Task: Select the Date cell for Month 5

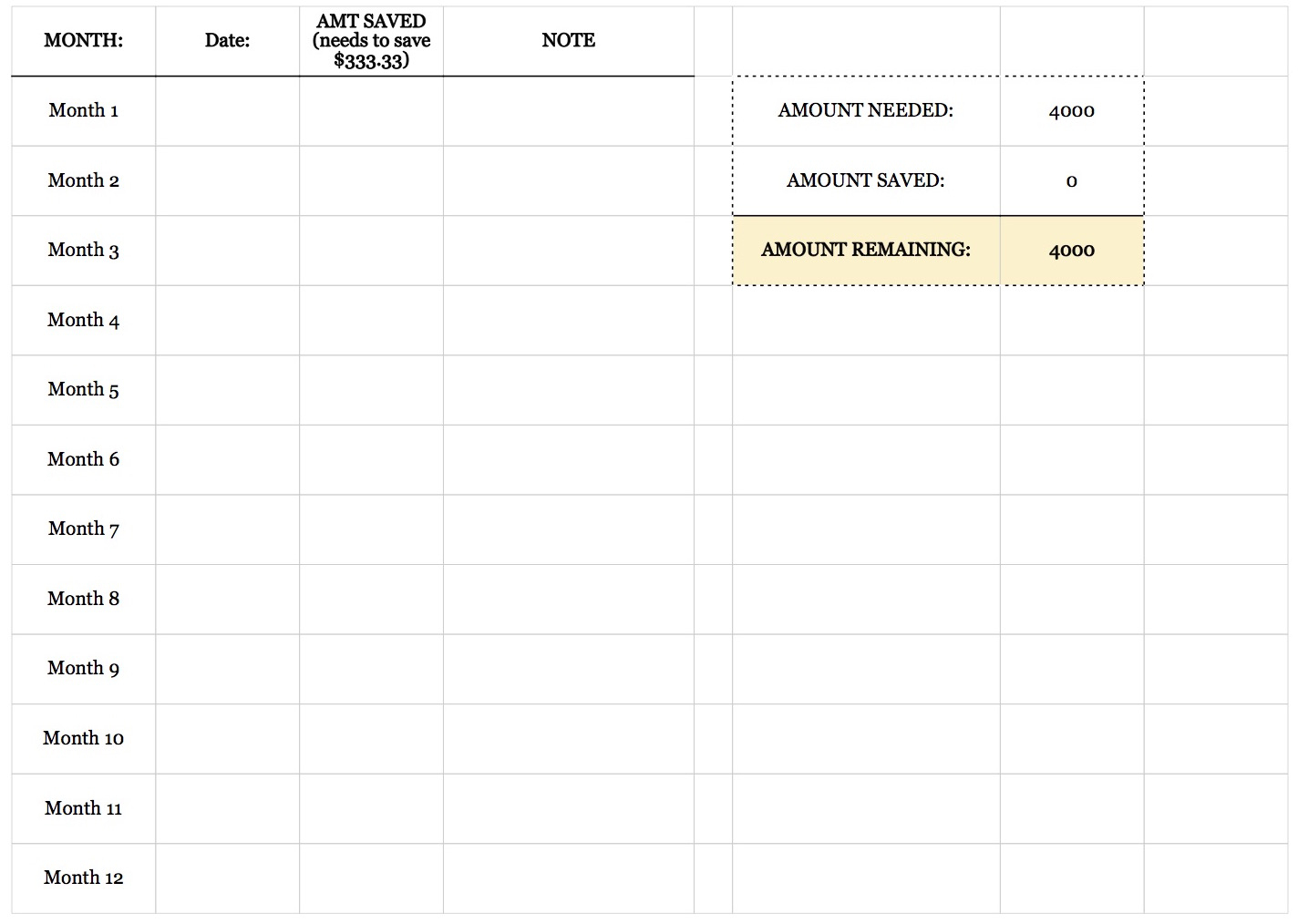Action: pos(227,390)
